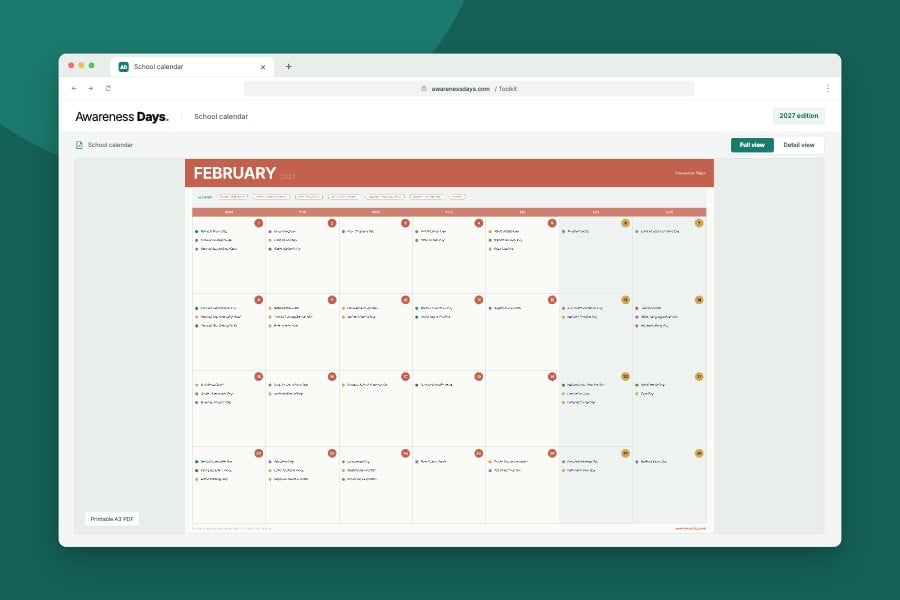Click the browser forward arrow
Screen dimensions: 900x600
[91, 88]
